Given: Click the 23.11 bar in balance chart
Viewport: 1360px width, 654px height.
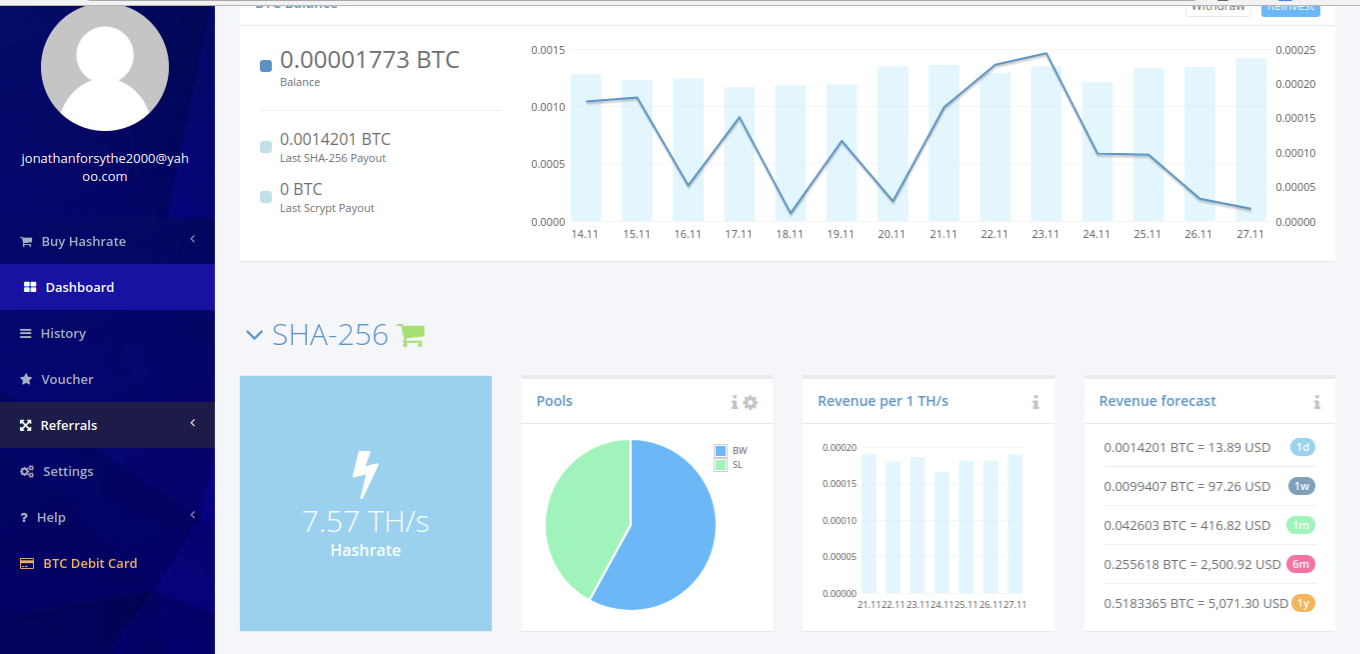Looking at the screenshot, I should coord(1046,143).
